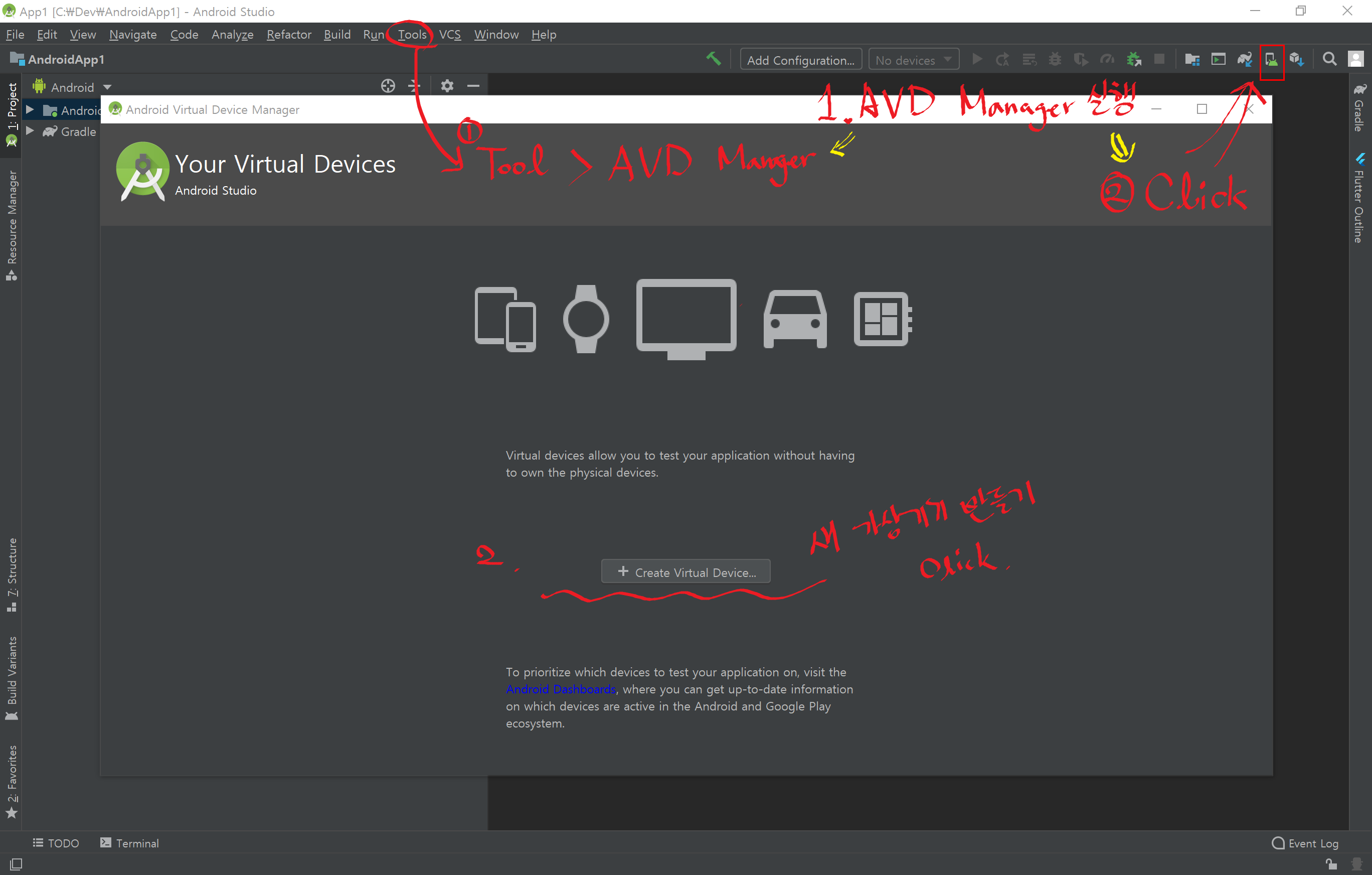Open the Tools menu
The width and height of the screenshot is (1372, 875).
pos(411,35)
